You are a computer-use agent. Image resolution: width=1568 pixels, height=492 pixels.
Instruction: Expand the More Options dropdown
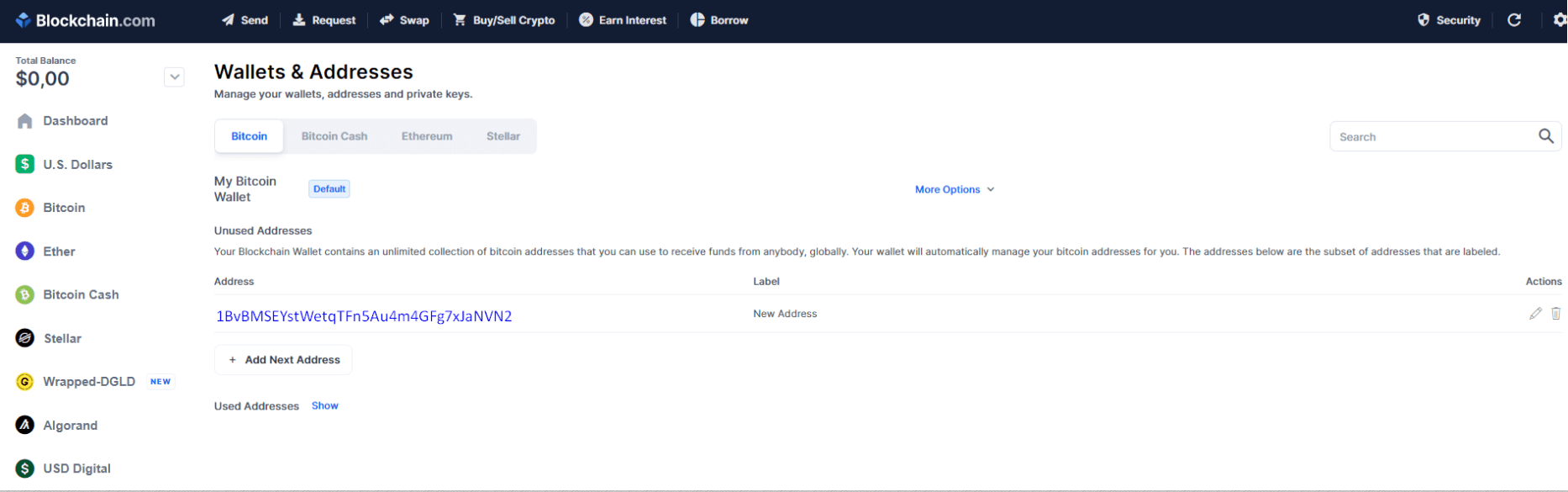click(x=955, y=189)
